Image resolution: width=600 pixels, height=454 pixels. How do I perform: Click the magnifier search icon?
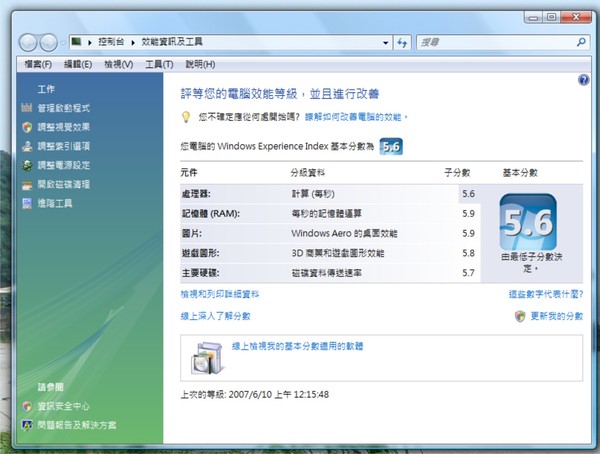click(x=581, y=42)
